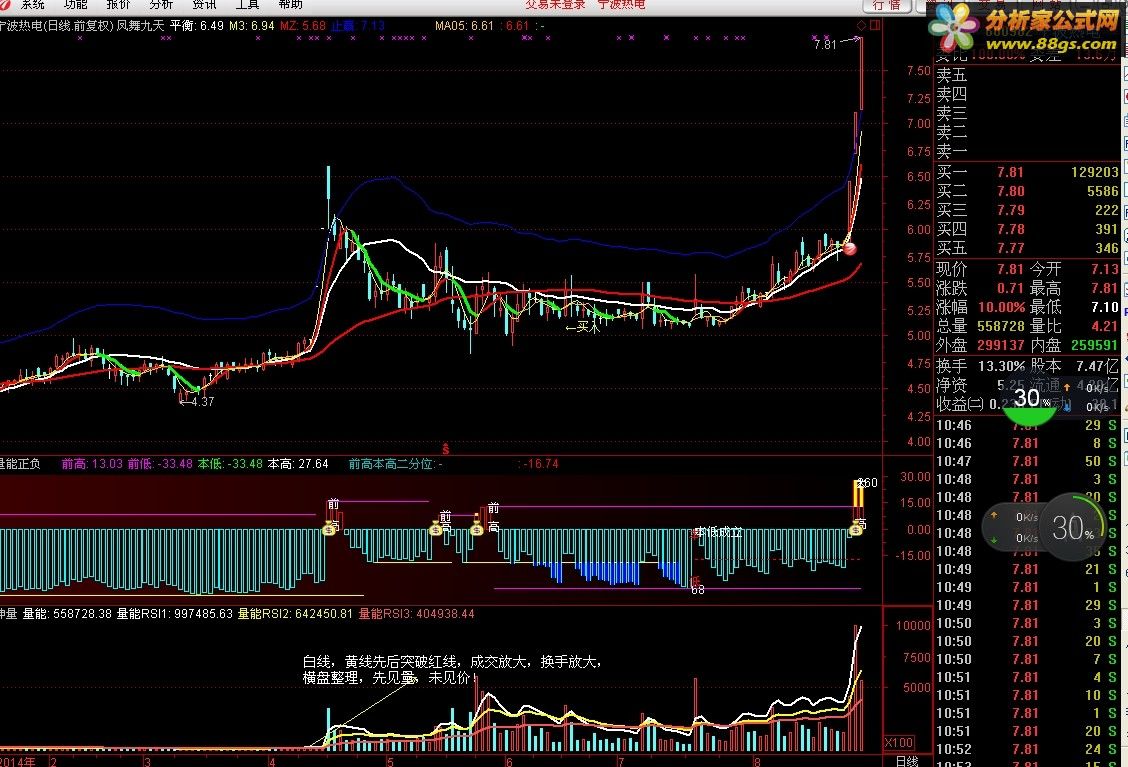Click the 量能正负 sub-chart title
The image size is (1128, 767).
[20, 464]
